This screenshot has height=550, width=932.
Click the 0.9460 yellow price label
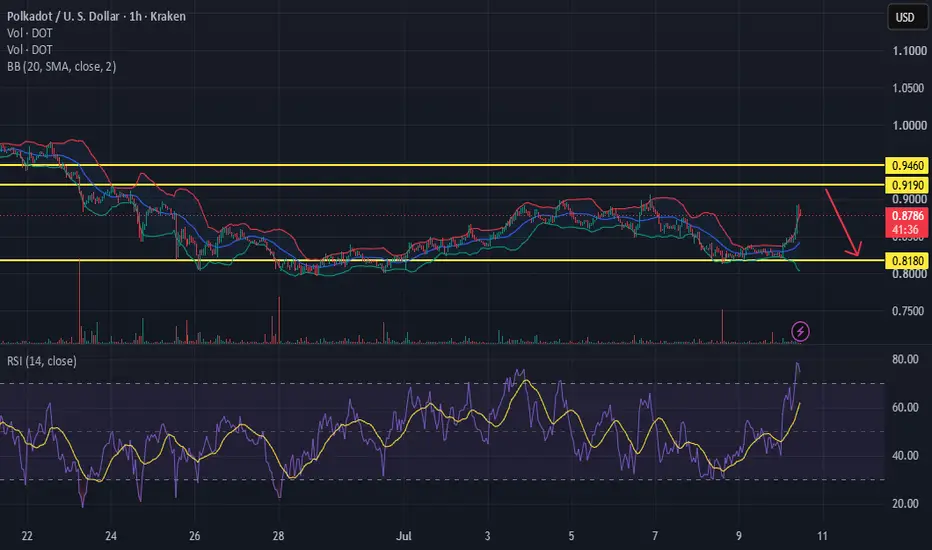coord(907,165)
